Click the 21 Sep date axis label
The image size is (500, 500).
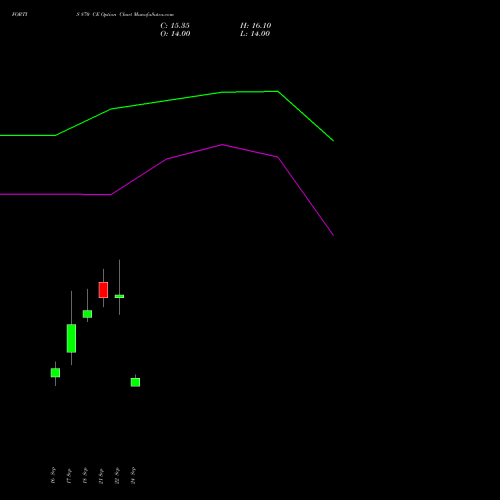click(x=101, y=475)
